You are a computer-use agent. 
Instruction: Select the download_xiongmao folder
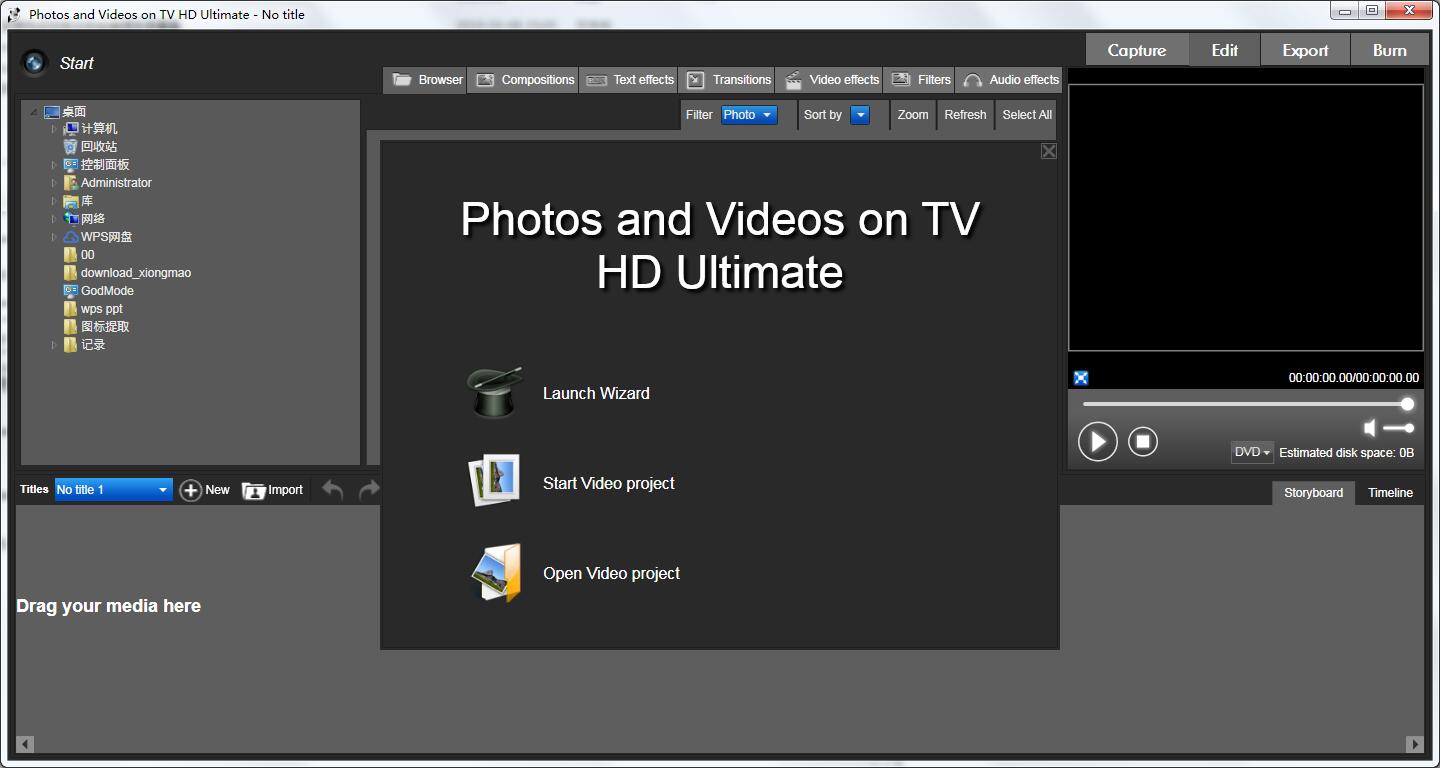click(135, 273)
